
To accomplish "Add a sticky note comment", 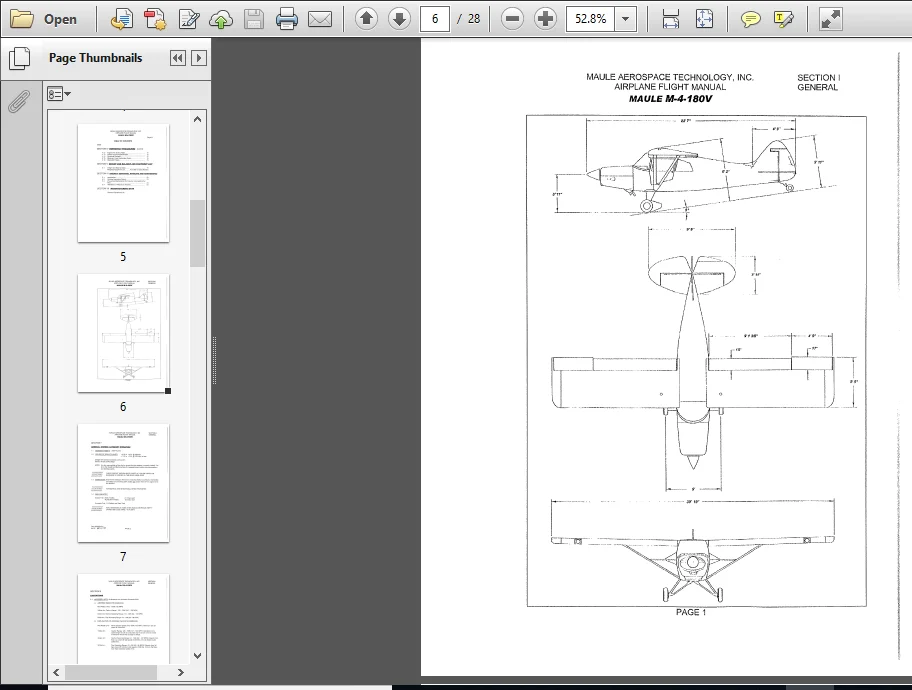I will coord(750,19).
